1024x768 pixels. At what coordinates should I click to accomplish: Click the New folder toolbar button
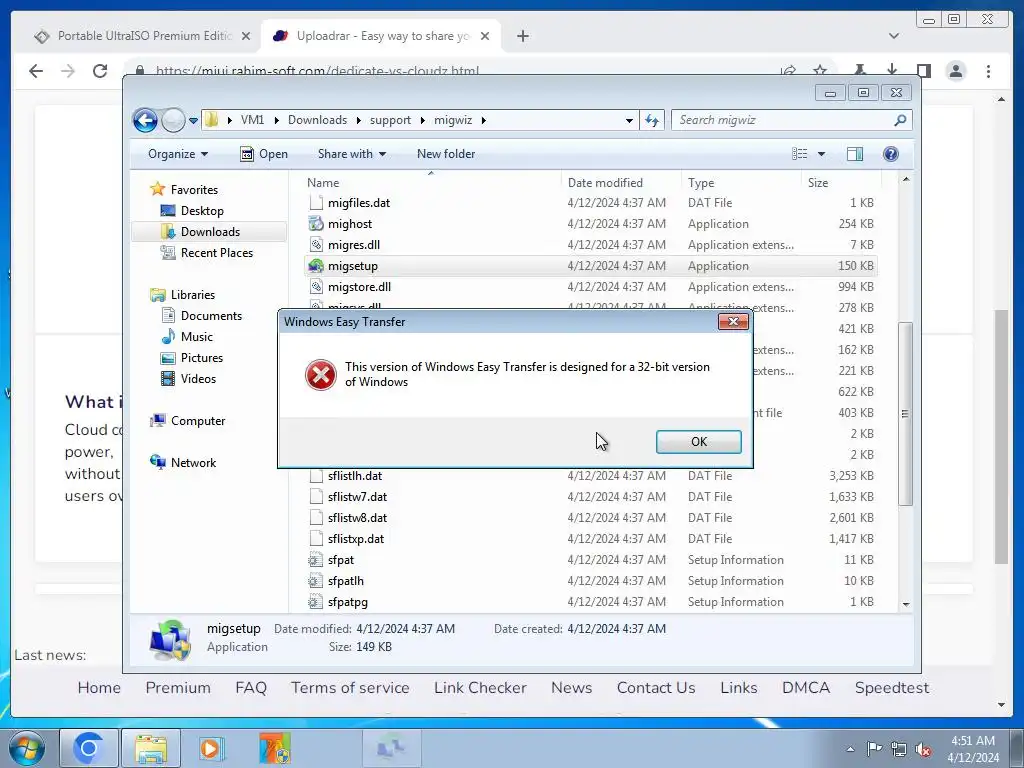click(x=446, y=154)
